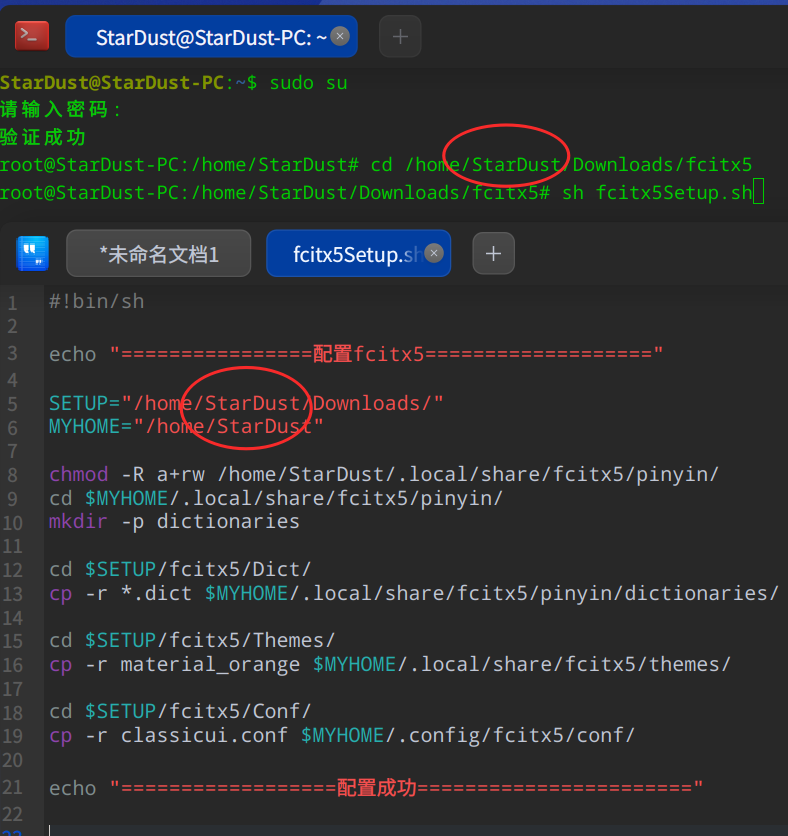
Task: Click the chmod -R a+rw line
Action: [x=383, y=474]
